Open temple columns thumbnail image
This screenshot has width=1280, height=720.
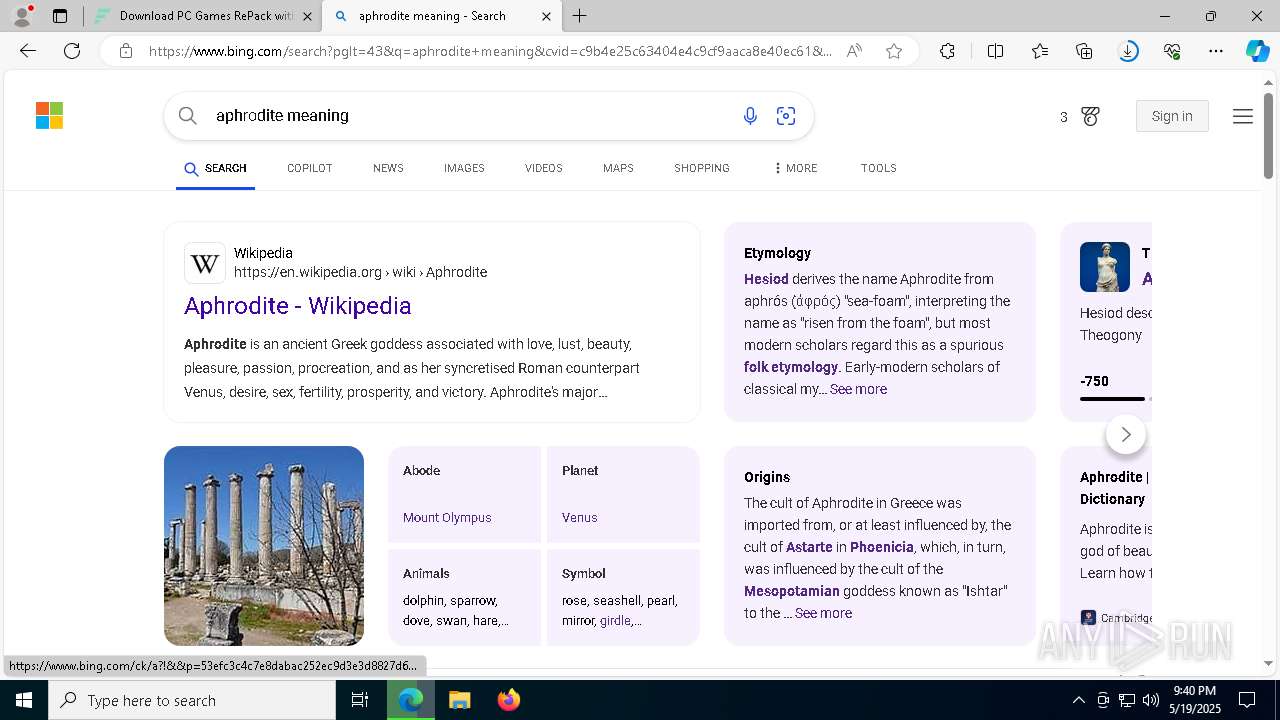point(264,546)
